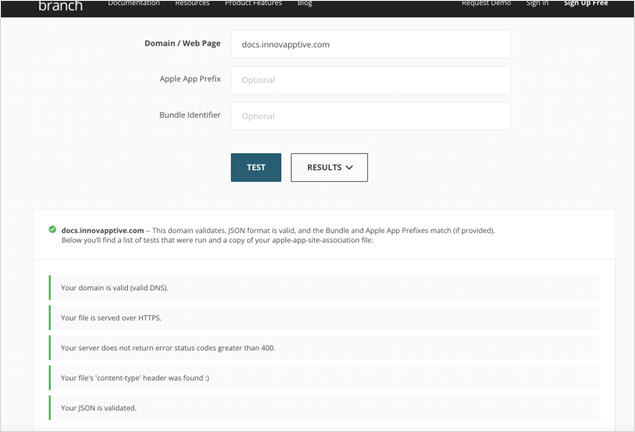Go to the Blog page
The height and width of the screenshot is (432, 635).
point(304,4)
